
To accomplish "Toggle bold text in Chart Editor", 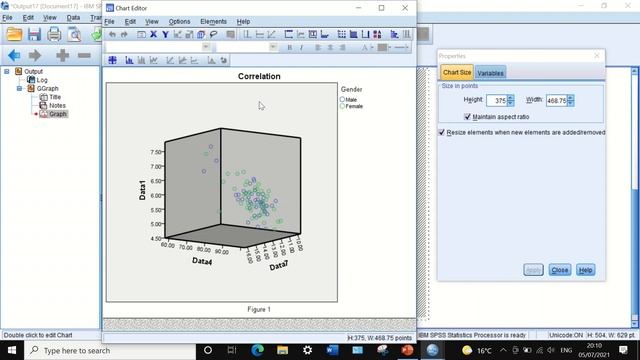I will tap(289, 48).
